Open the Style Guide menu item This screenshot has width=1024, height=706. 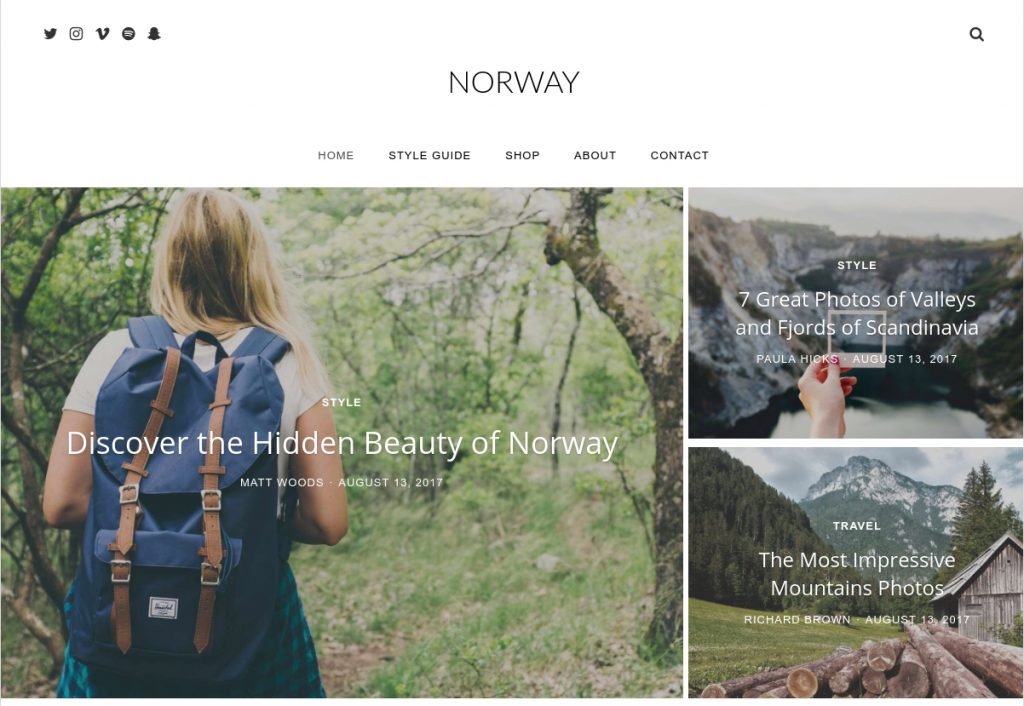(429, 155)
